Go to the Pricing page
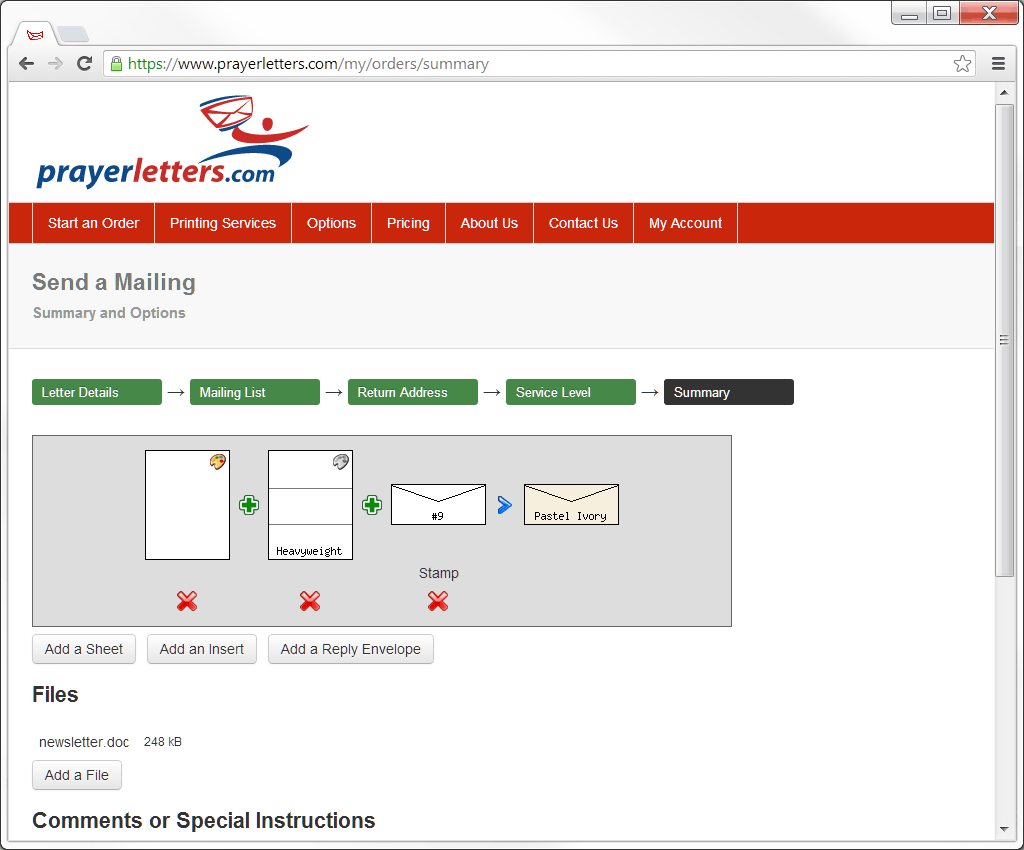The height and width of the screenshot is (850, 1024). point(408,223)
